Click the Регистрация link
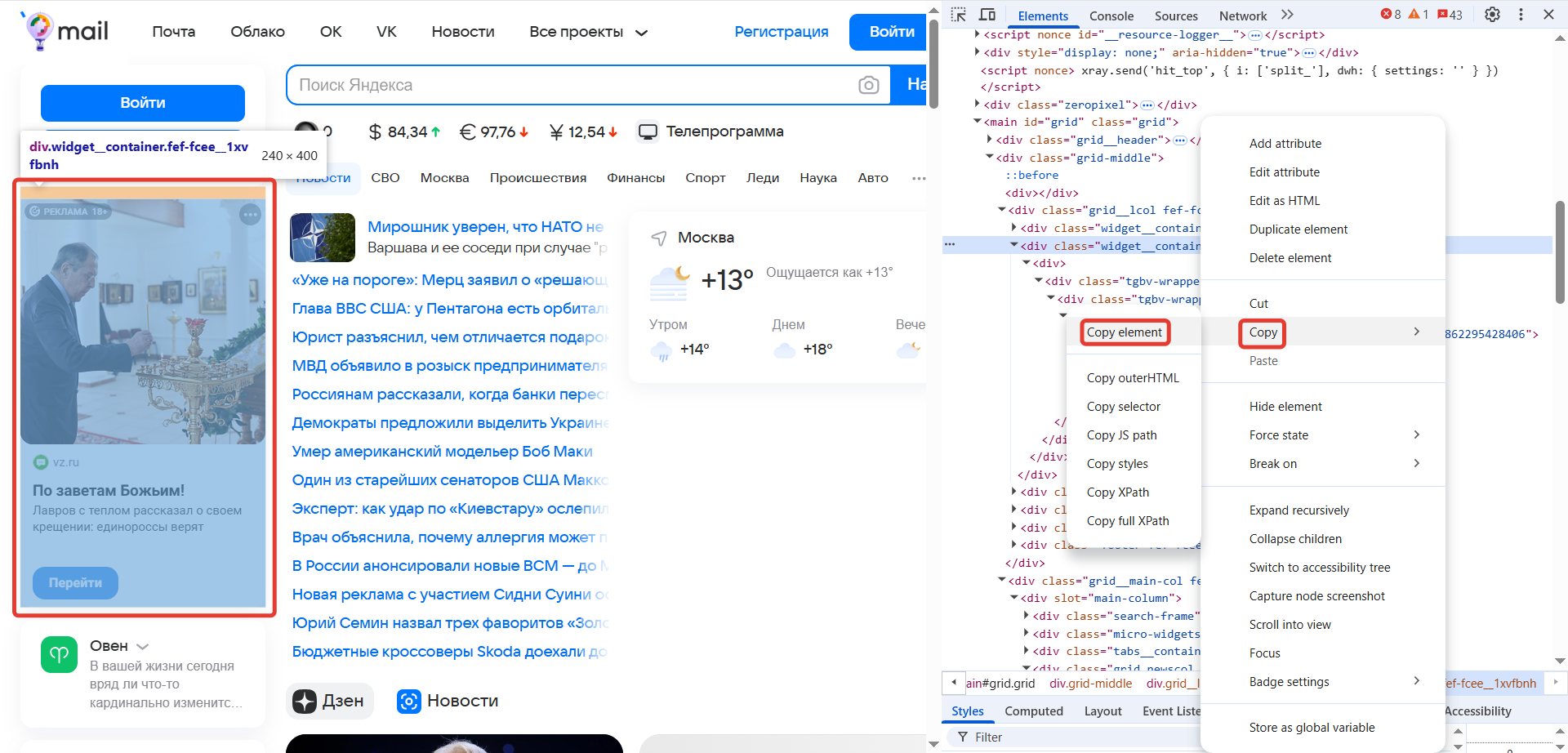Screen dimensions: 1568x753 tap(782, 32)
